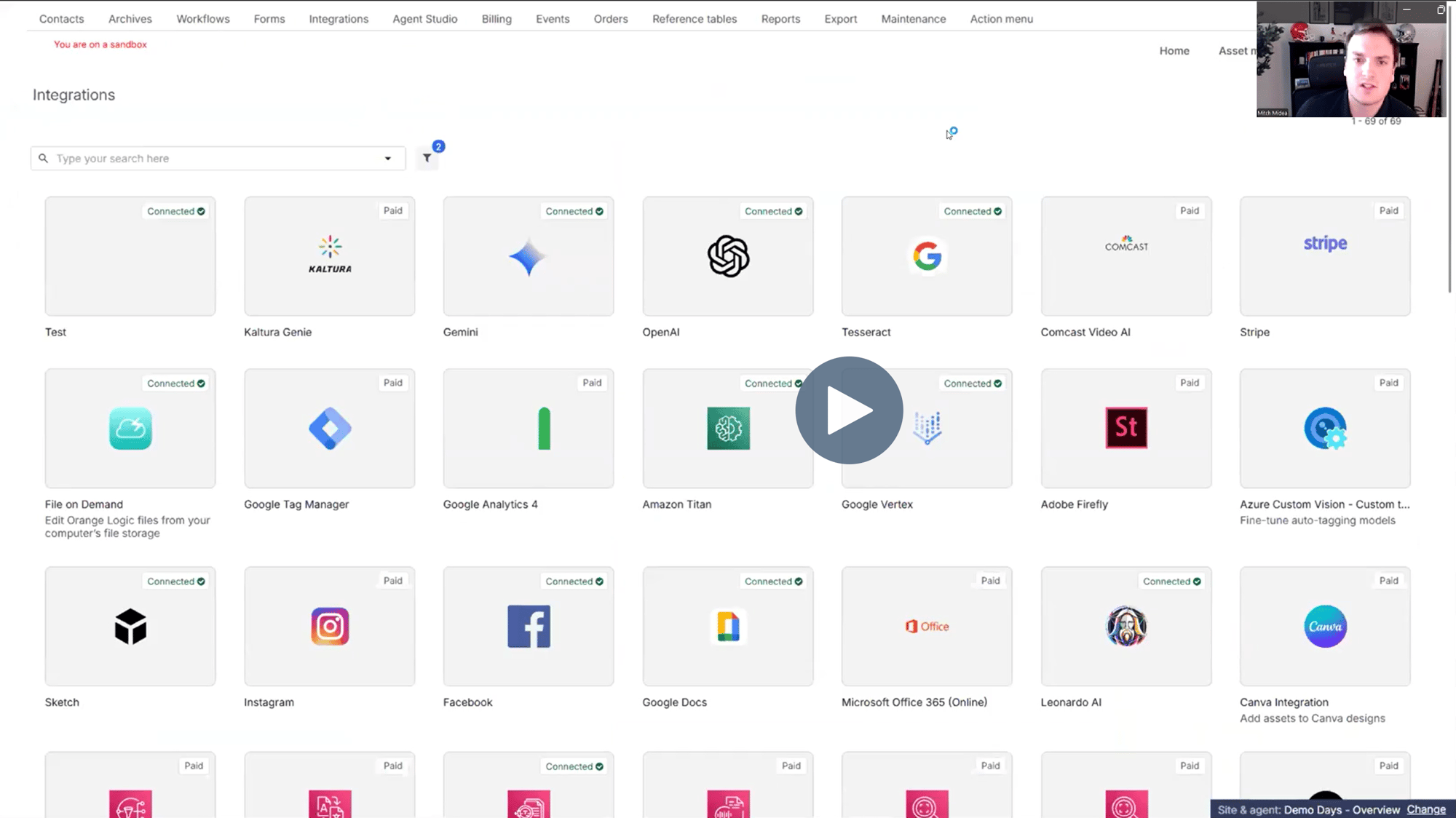Go to the Home link
This screenshot has width=1456, height=818.
click(1174, 51)
